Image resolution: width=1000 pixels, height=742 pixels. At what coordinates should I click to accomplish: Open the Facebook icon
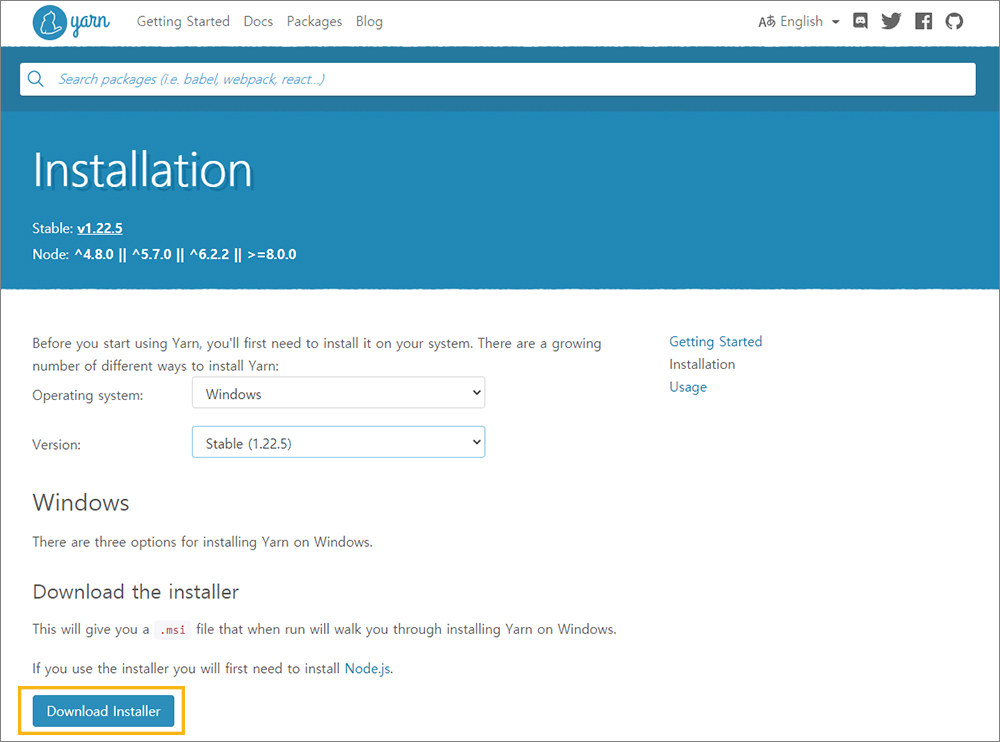(923, 21)
